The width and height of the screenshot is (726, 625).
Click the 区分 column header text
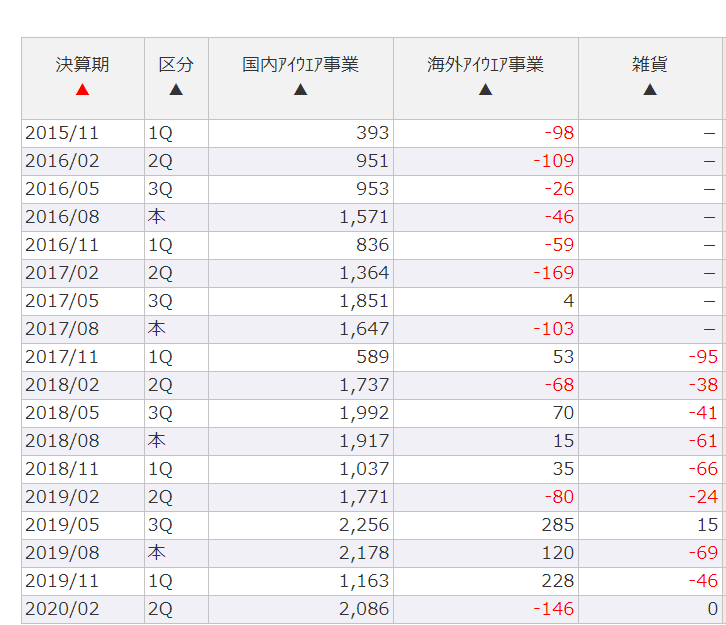pyautogui.click(x=176, y=64)
